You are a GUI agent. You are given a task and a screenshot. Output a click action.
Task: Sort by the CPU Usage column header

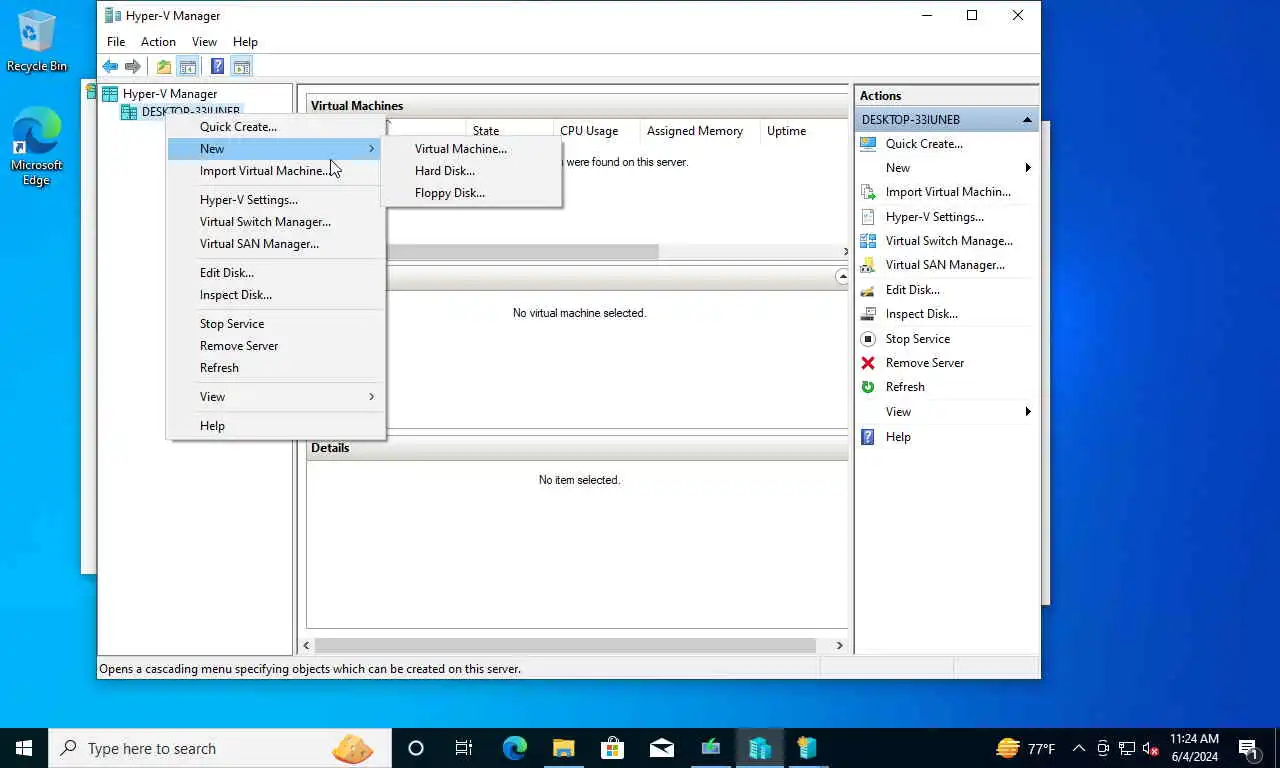coord(589,131)
